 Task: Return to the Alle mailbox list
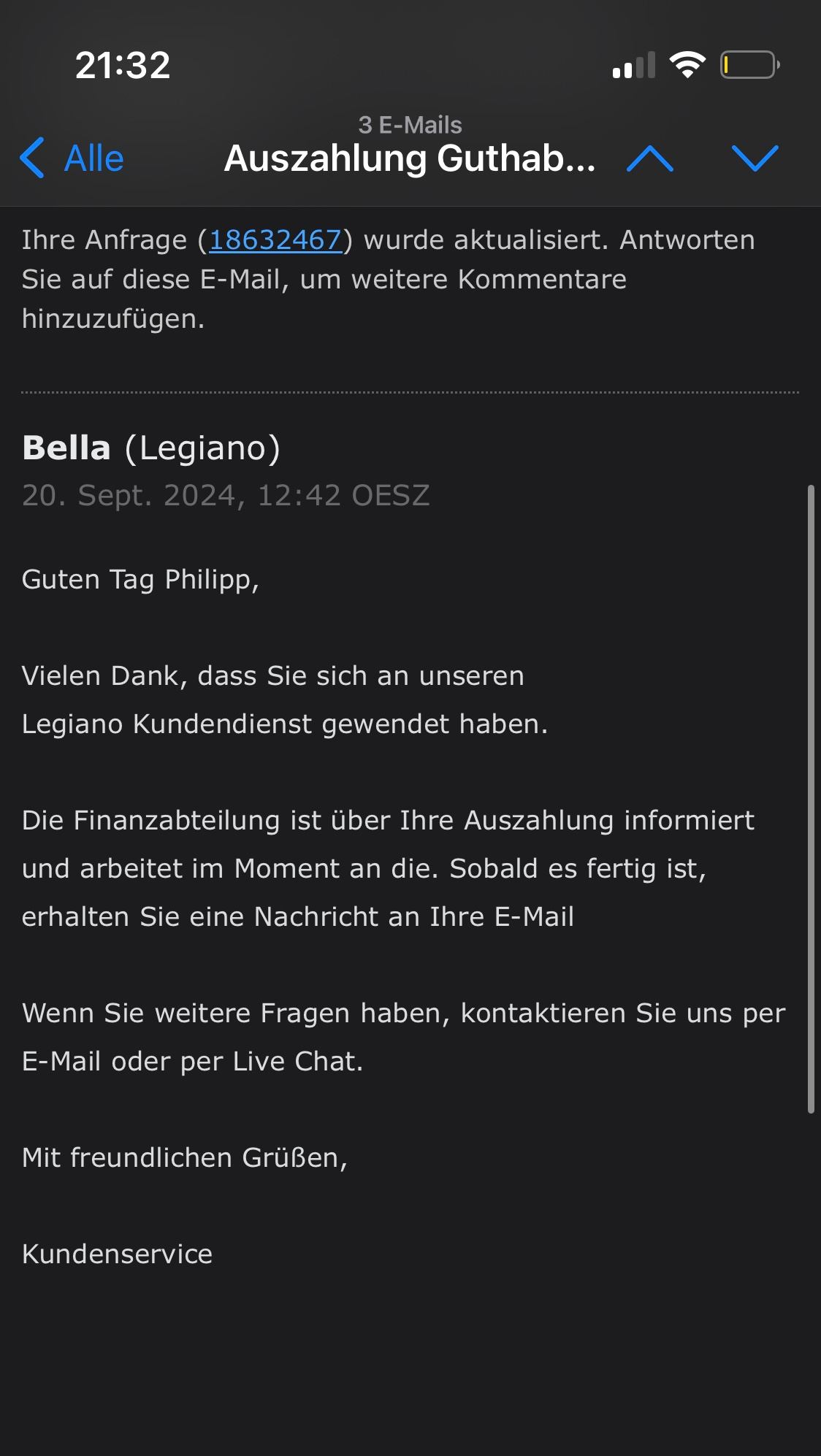tap(93, 158)
